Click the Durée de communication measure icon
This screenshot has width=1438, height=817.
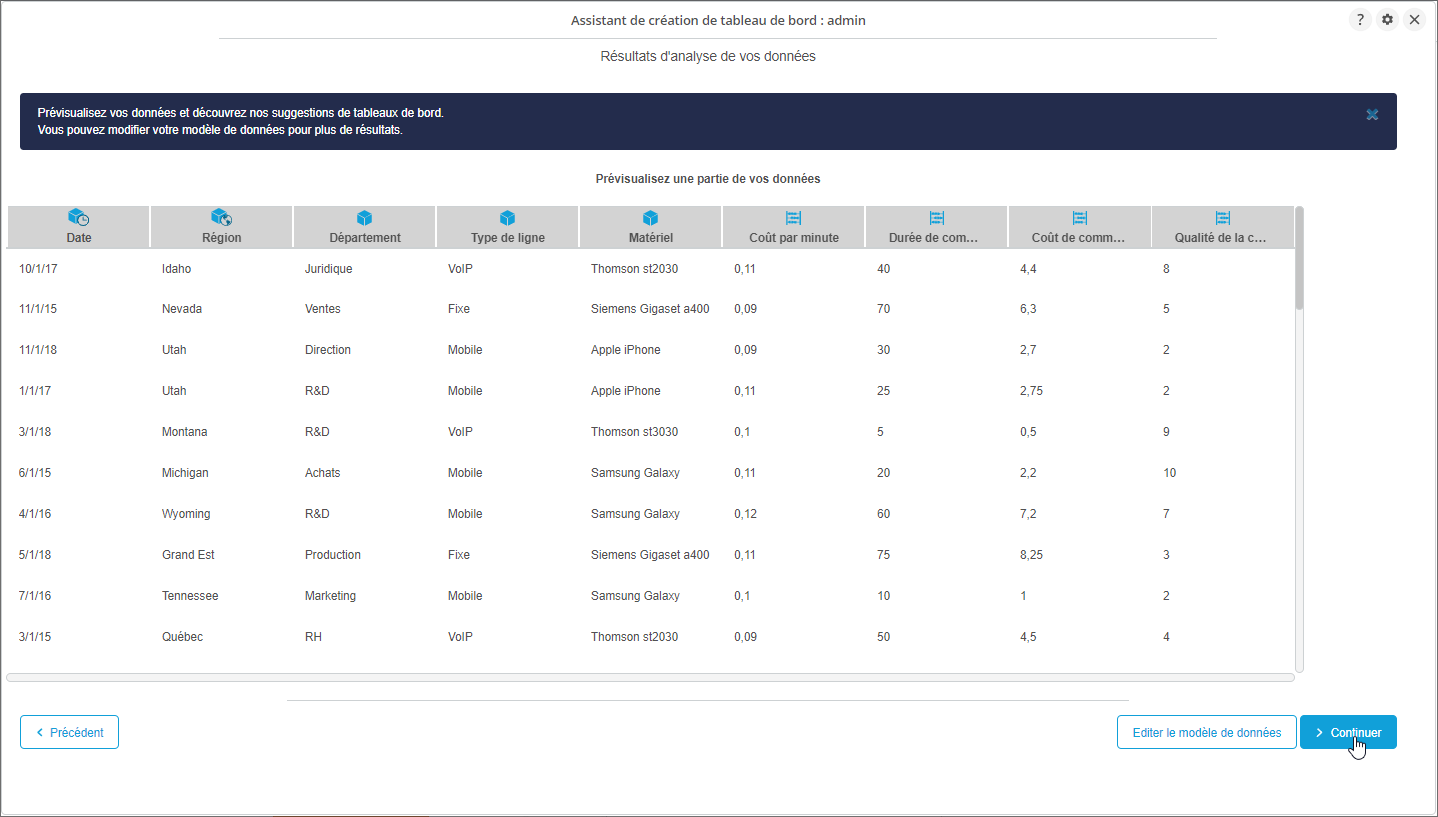click(x=936, y=217)
